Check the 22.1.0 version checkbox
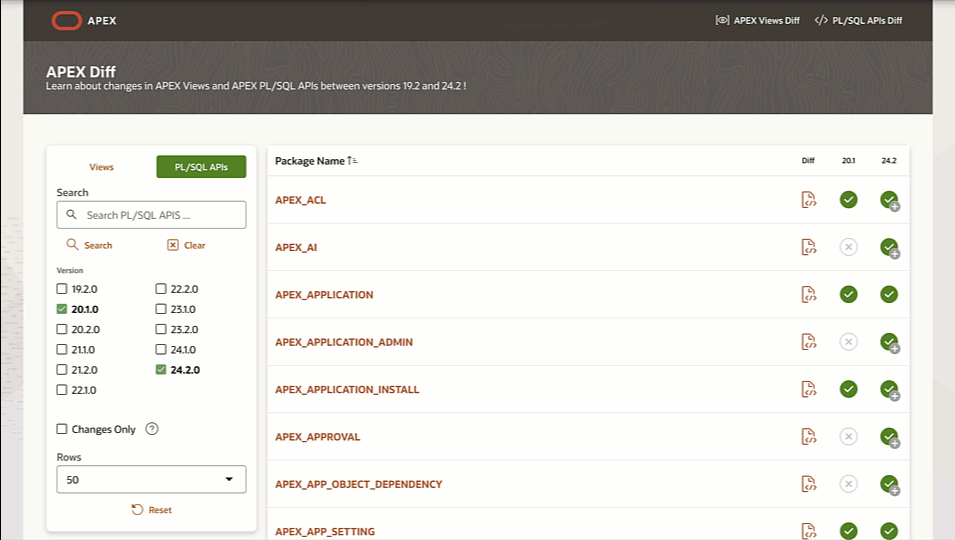The height and width of the screenshot is (540, 955). pyautogui.click(x=62, y=390)
